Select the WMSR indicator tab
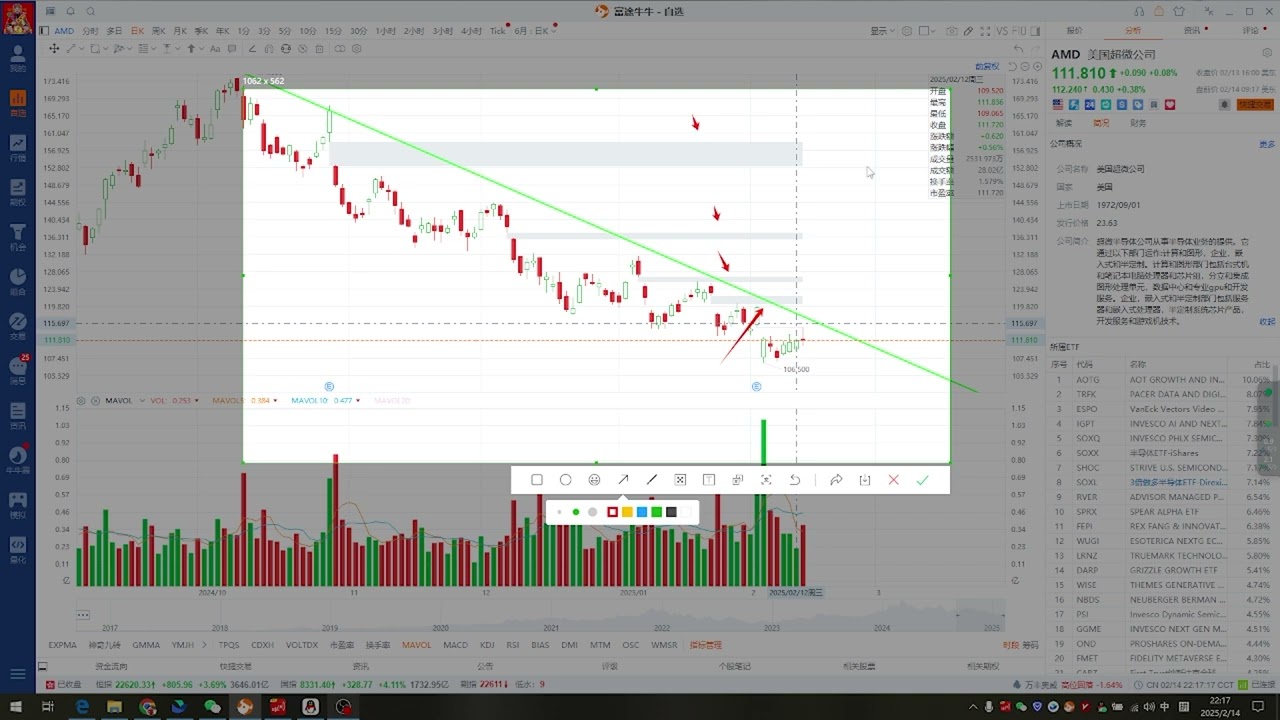Screen dimensions: 1280x720 pos(664,645)
